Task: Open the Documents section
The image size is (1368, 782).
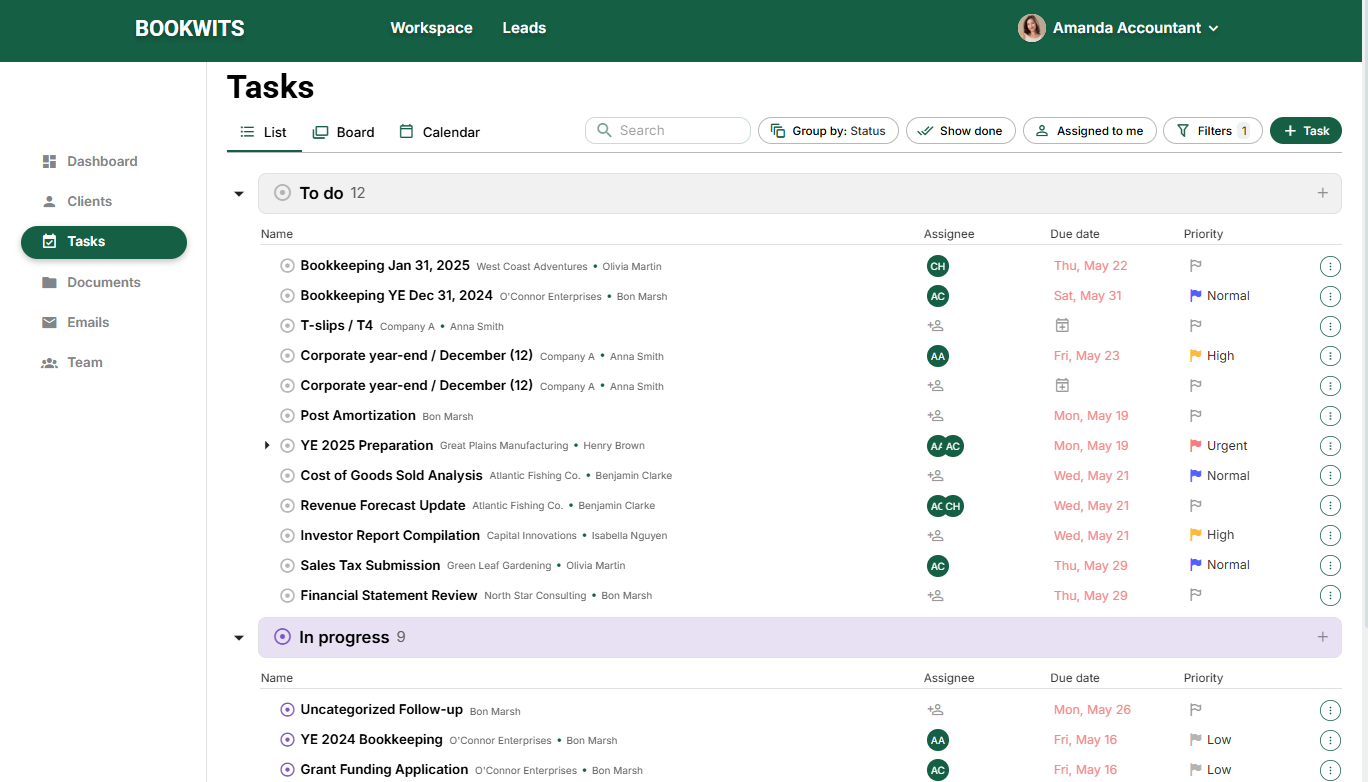Action: point(102,282)
